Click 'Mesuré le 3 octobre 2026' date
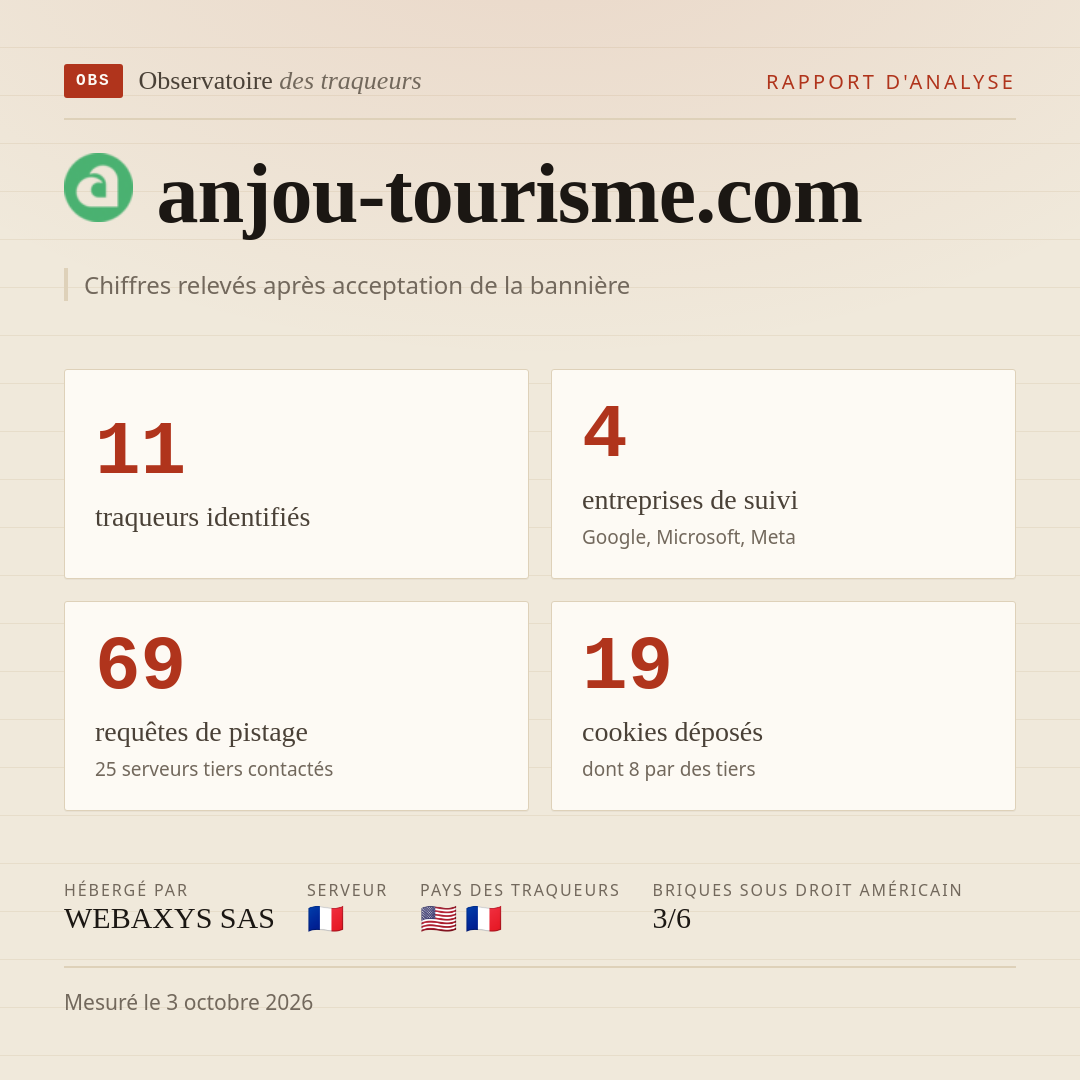The image size is (1080, 1080). 189,1002
